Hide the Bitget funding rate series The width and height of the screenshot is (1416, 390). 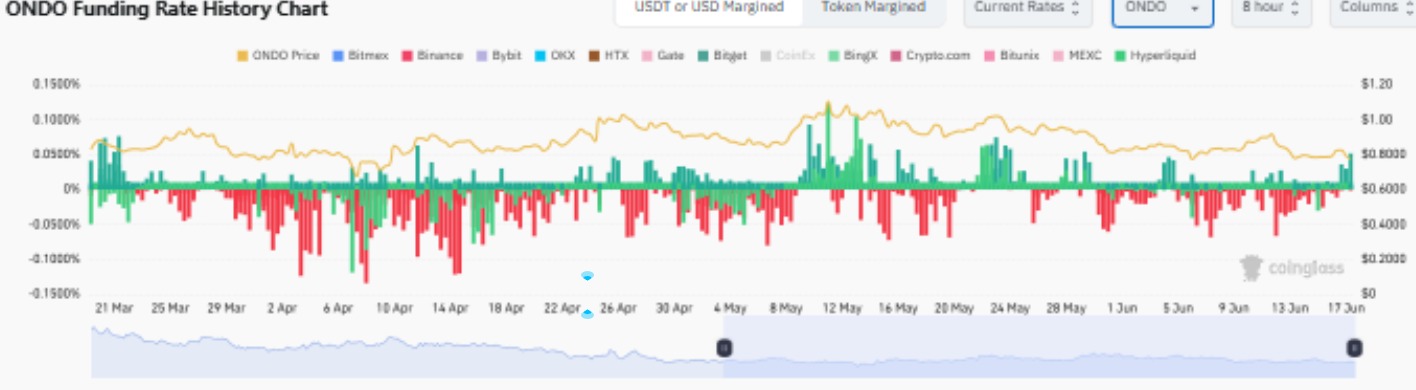[721, 56]
